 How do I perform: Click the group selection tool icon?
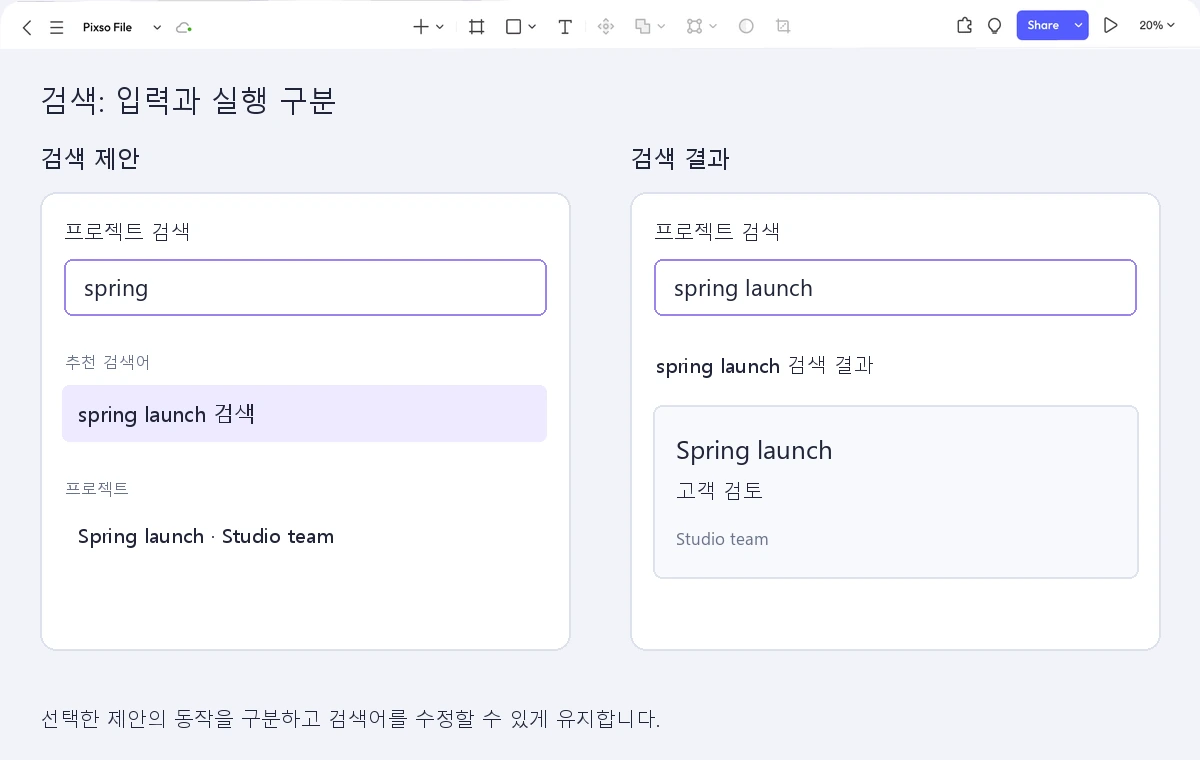click(x=695, y=27)
